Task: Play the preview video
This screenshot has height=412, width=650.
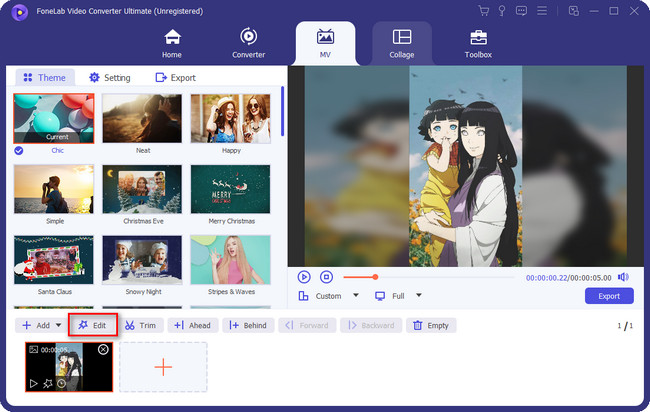Action: pos(304,276)
